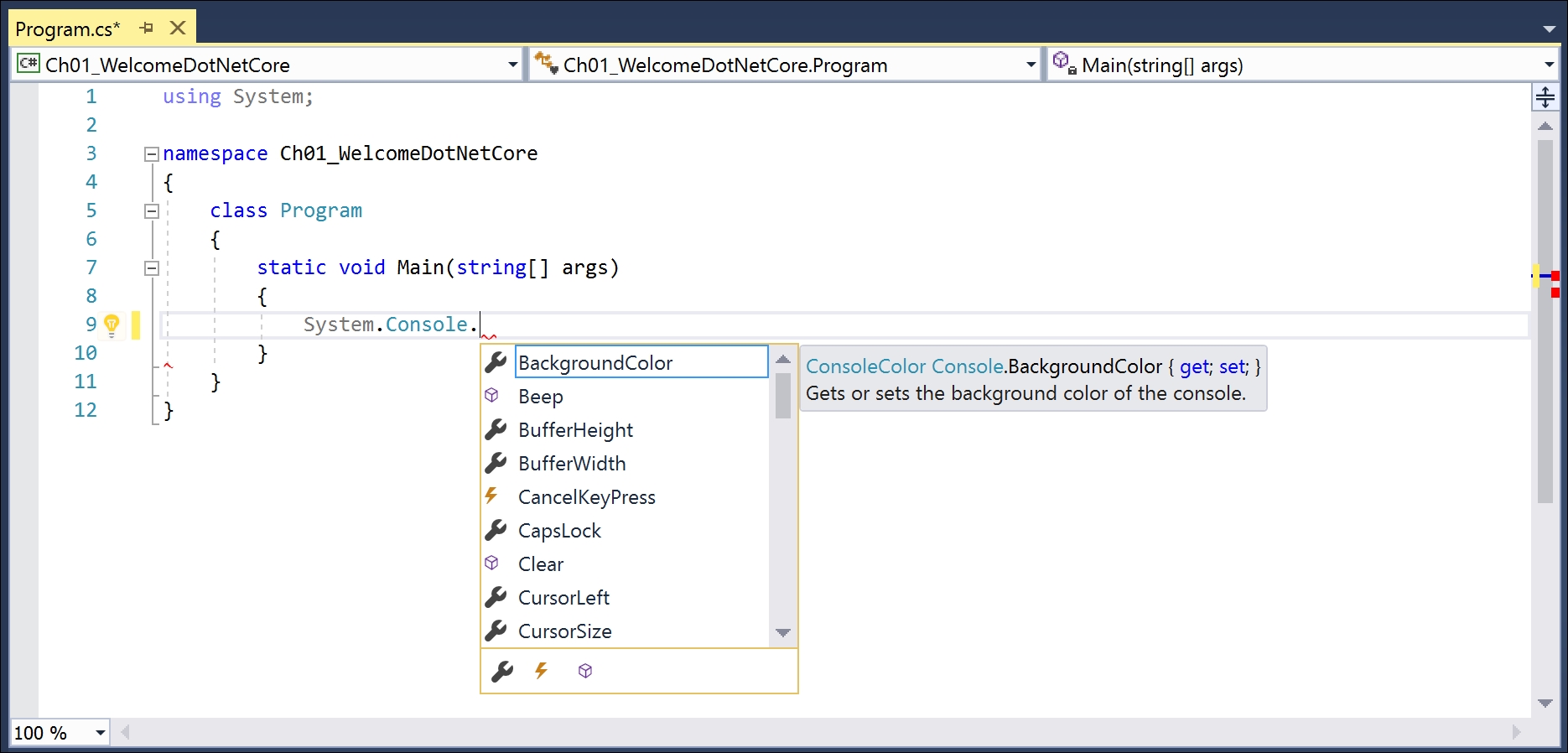Image resolution: width=1568 pixels, height=753 pixels.
Task: Click 'Main' method name on line 7
Action: click(420, 267)
